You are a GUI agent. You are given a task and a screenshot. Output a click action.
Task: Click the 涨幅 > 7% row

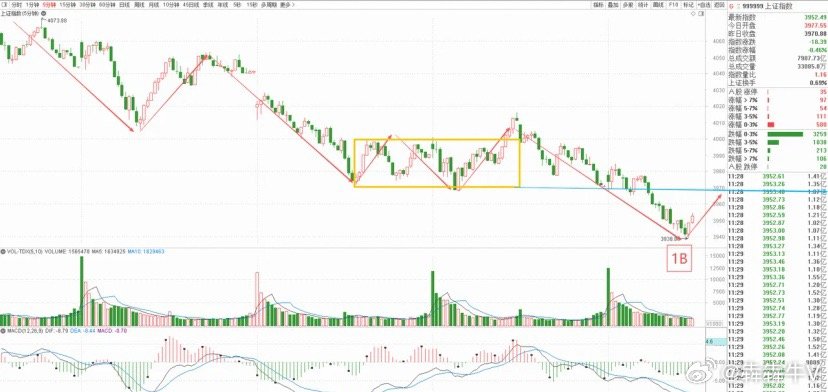pyautogui.click(x=777, y=100)
